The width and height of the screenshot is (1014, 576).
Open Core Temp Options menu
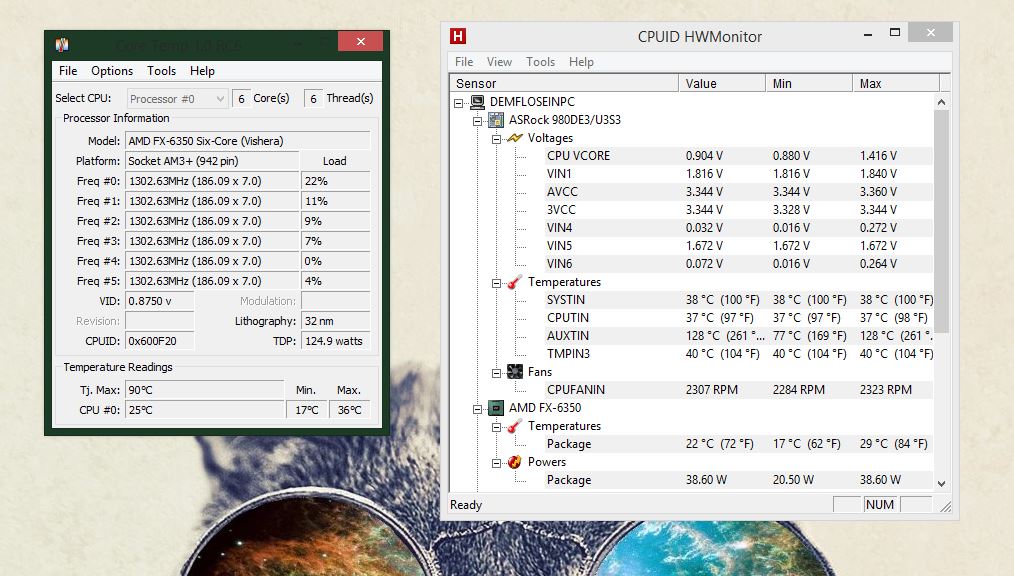pyautogui.click(x=112, y=70)
